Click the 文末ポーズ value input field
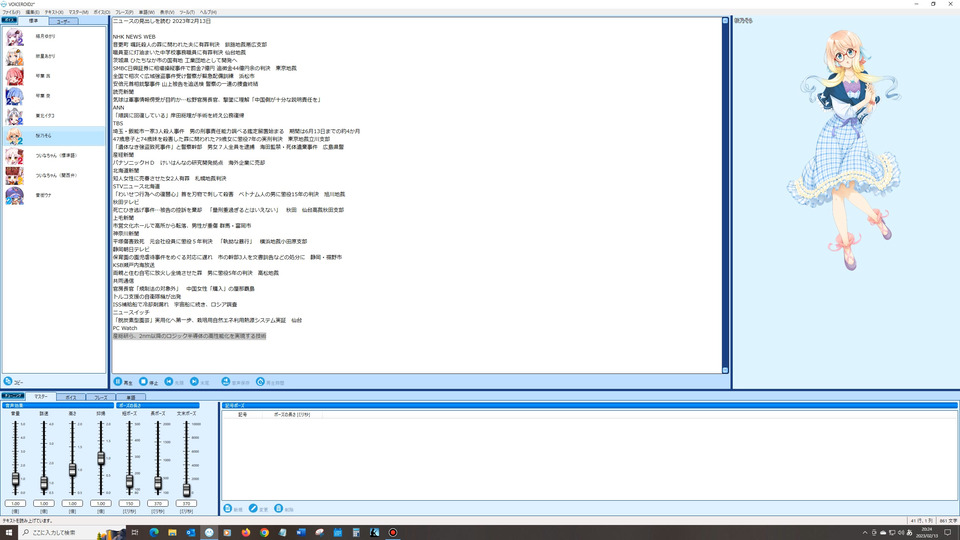Screen dimensions: 960x540 click(x=186, y=503)
